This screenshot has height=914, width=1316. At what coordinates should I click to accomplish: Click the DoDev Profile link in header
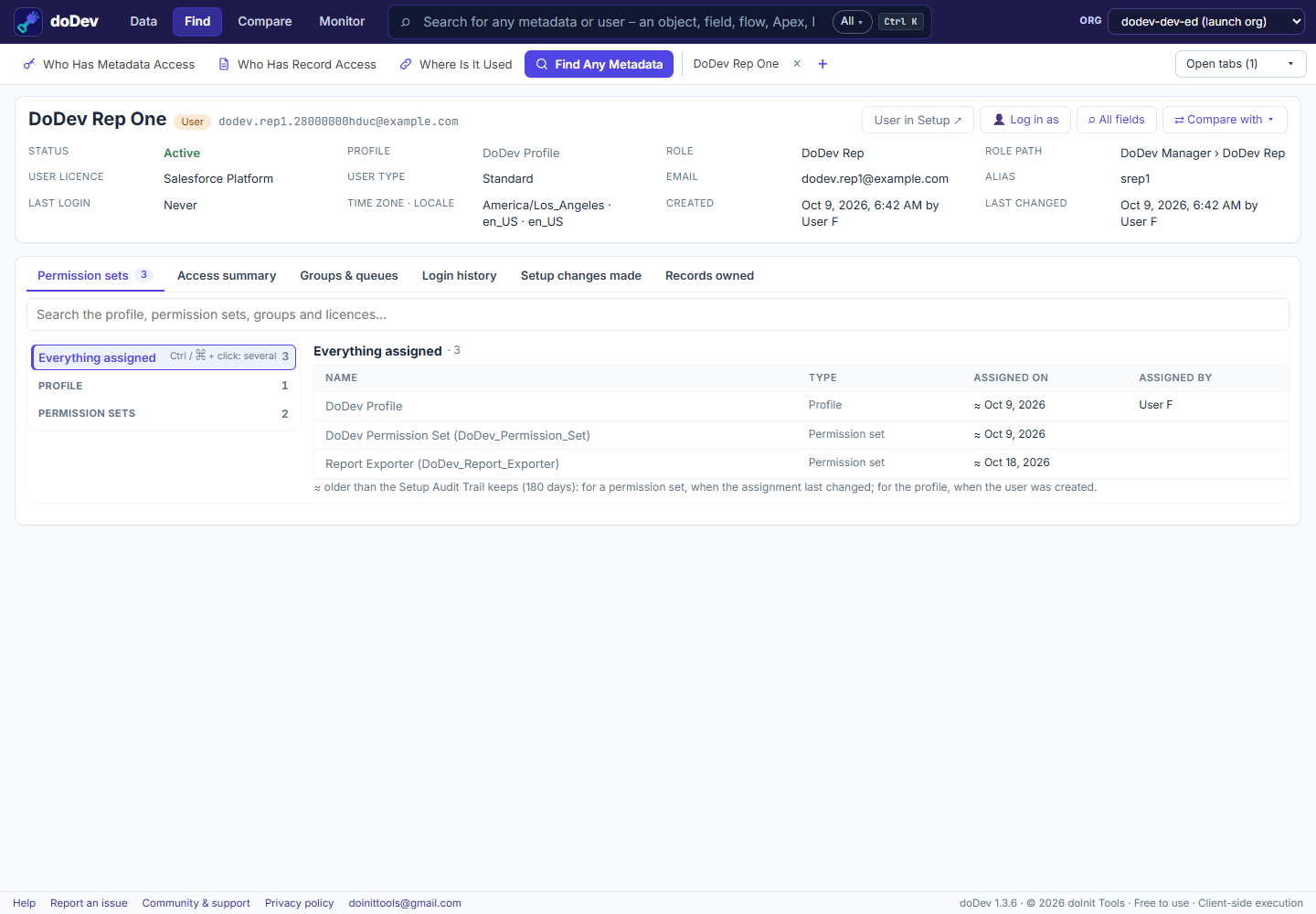coord(521,154)
